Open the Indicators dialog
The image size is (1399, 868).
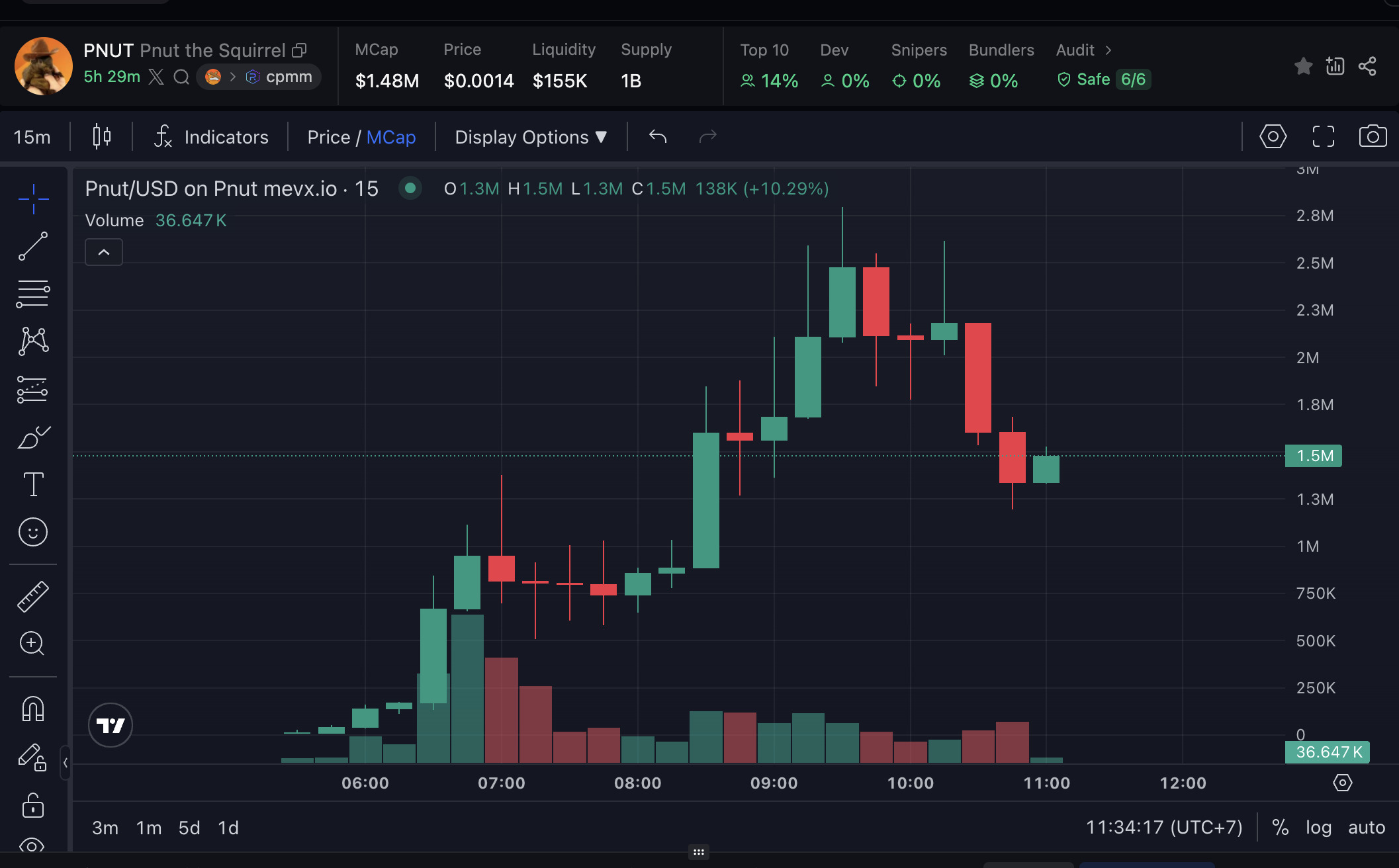[211, 137]
